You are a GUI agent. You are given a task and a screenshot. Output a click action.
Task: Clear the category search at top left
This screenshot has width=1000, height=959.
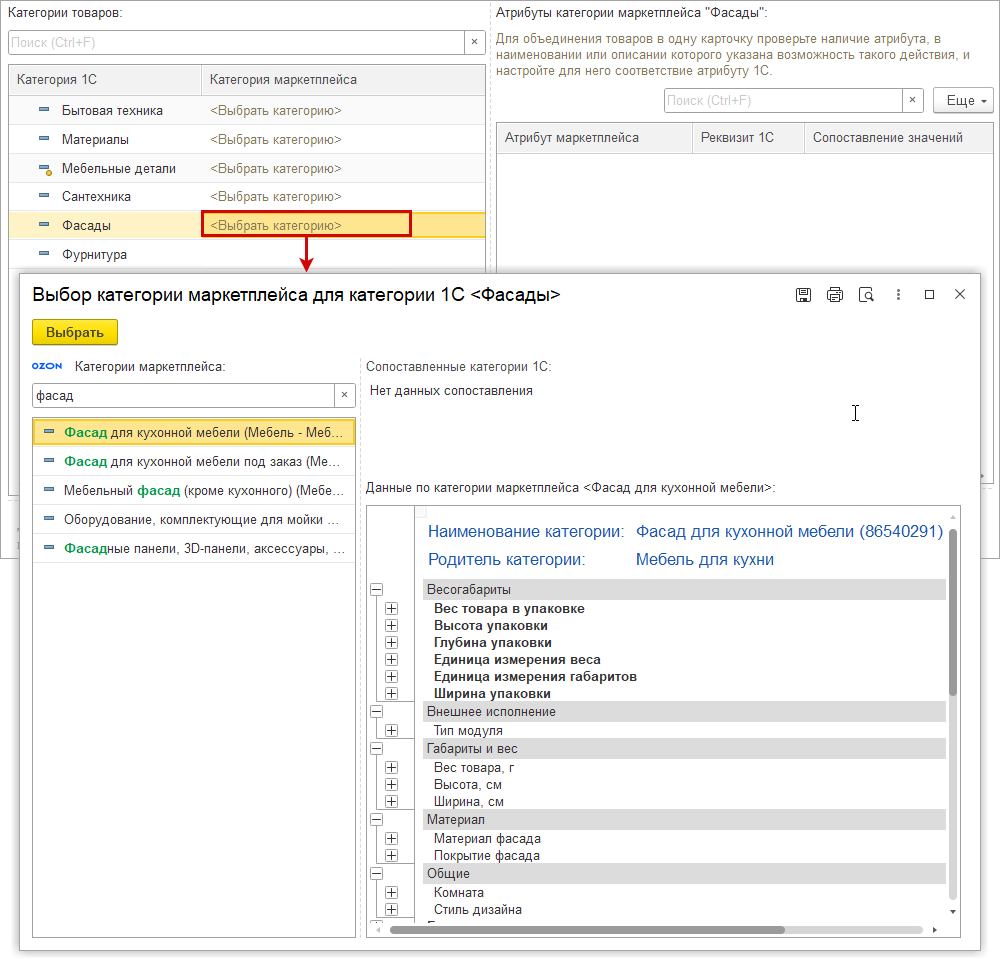pyautogui.click(x=474, y=42)
